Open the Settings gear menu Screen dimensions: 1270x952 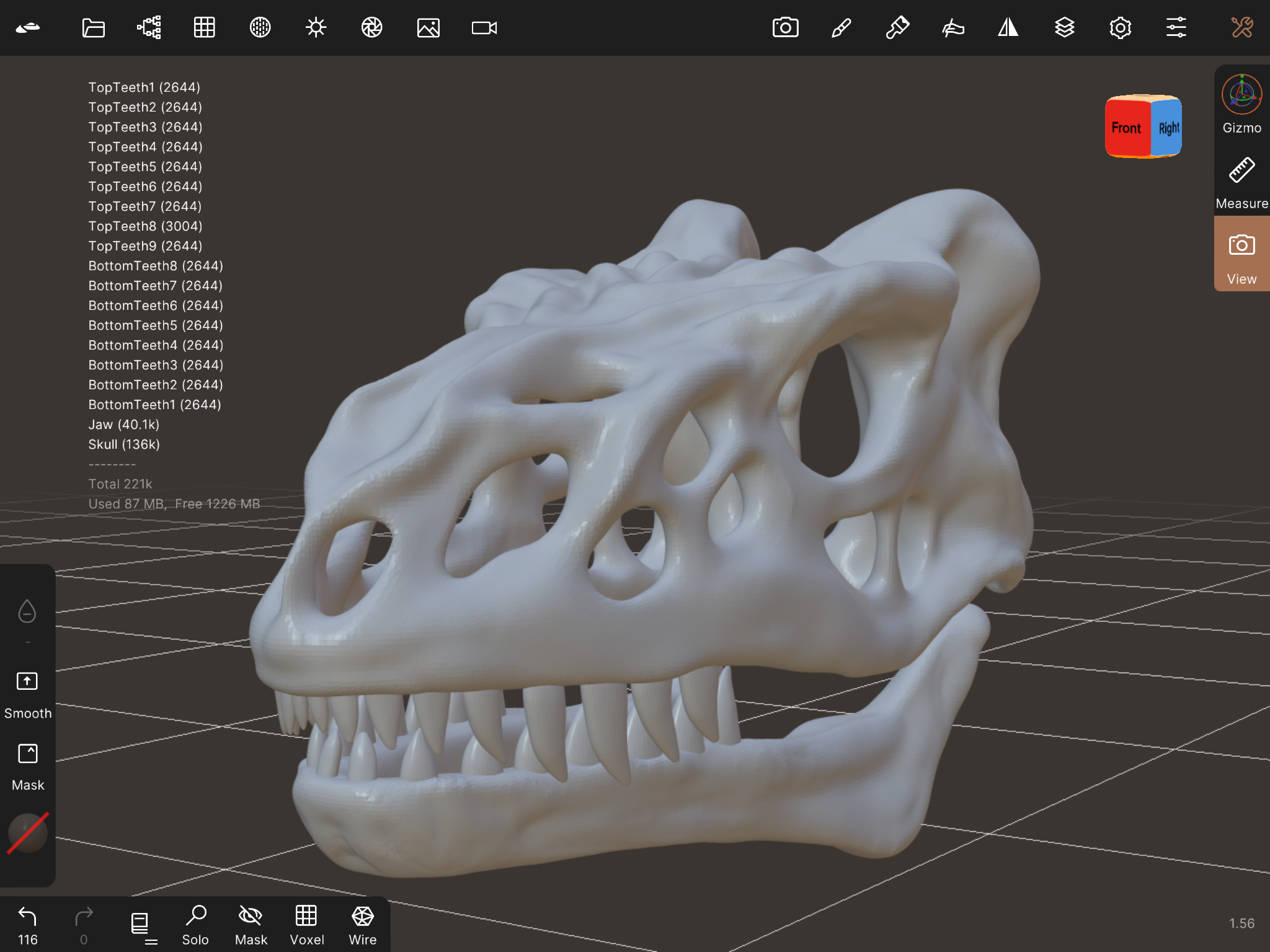[1120, 28]
